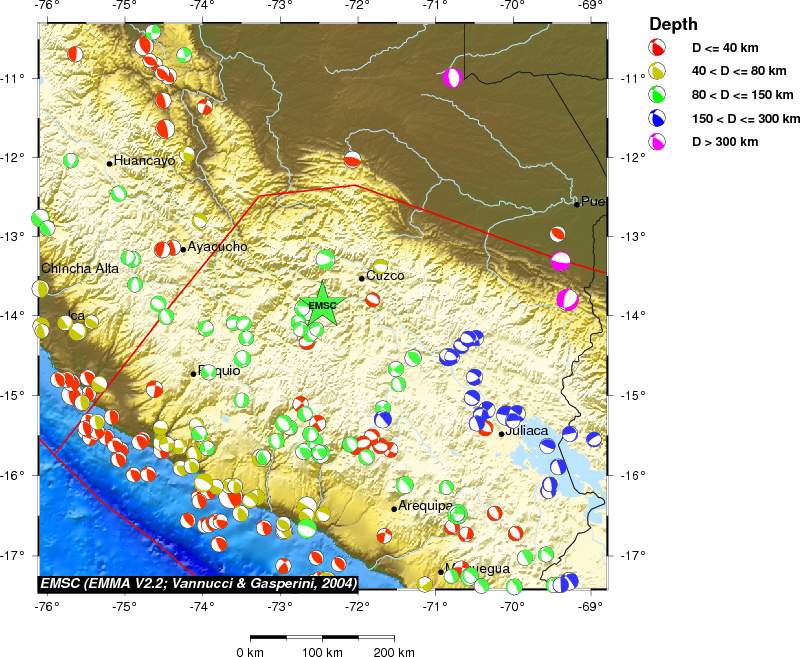Select the Cuzco city marker dot

coord(361,278)
